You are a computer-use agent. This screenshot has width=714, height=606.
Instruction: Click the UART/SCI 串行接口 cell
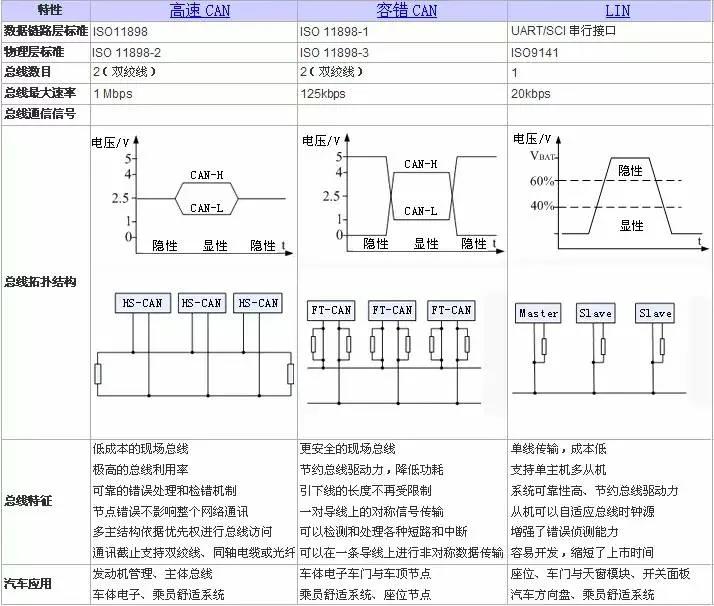click(609, 31)
